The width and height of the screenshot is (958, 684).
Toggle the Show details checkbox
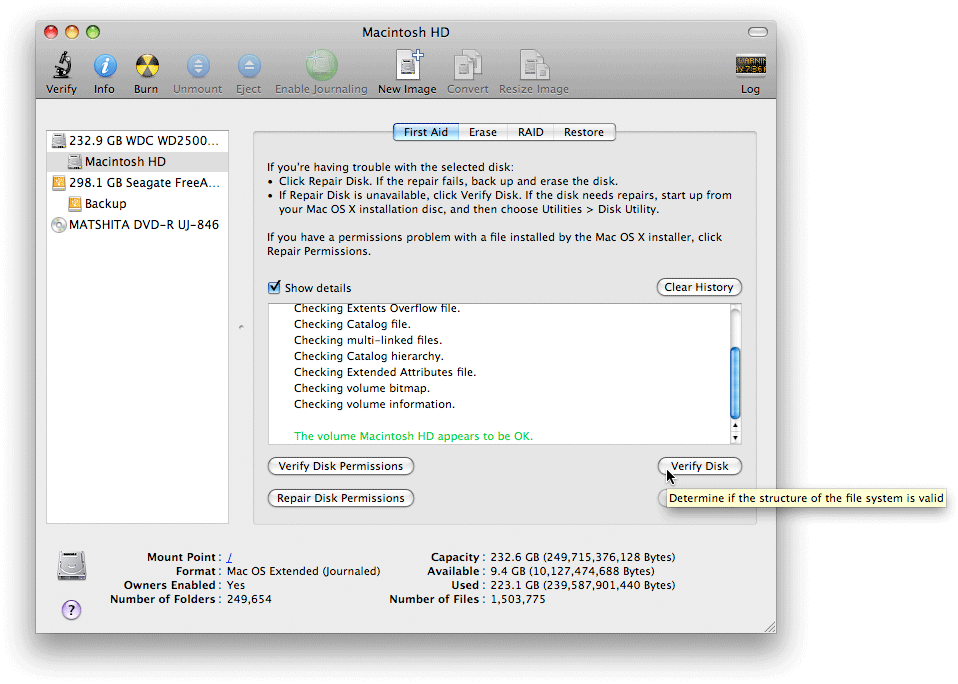click(x=274, y=287)
